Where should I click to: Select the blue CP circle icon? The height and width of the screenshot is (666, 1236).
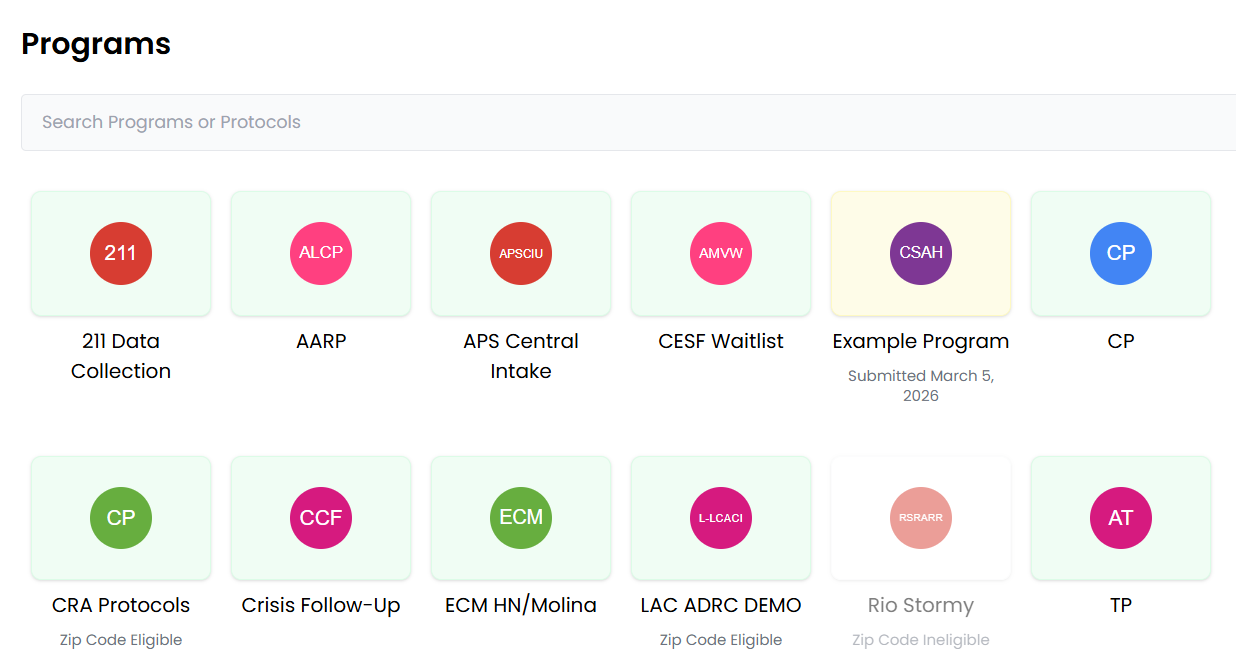(x=1121, y=253)
